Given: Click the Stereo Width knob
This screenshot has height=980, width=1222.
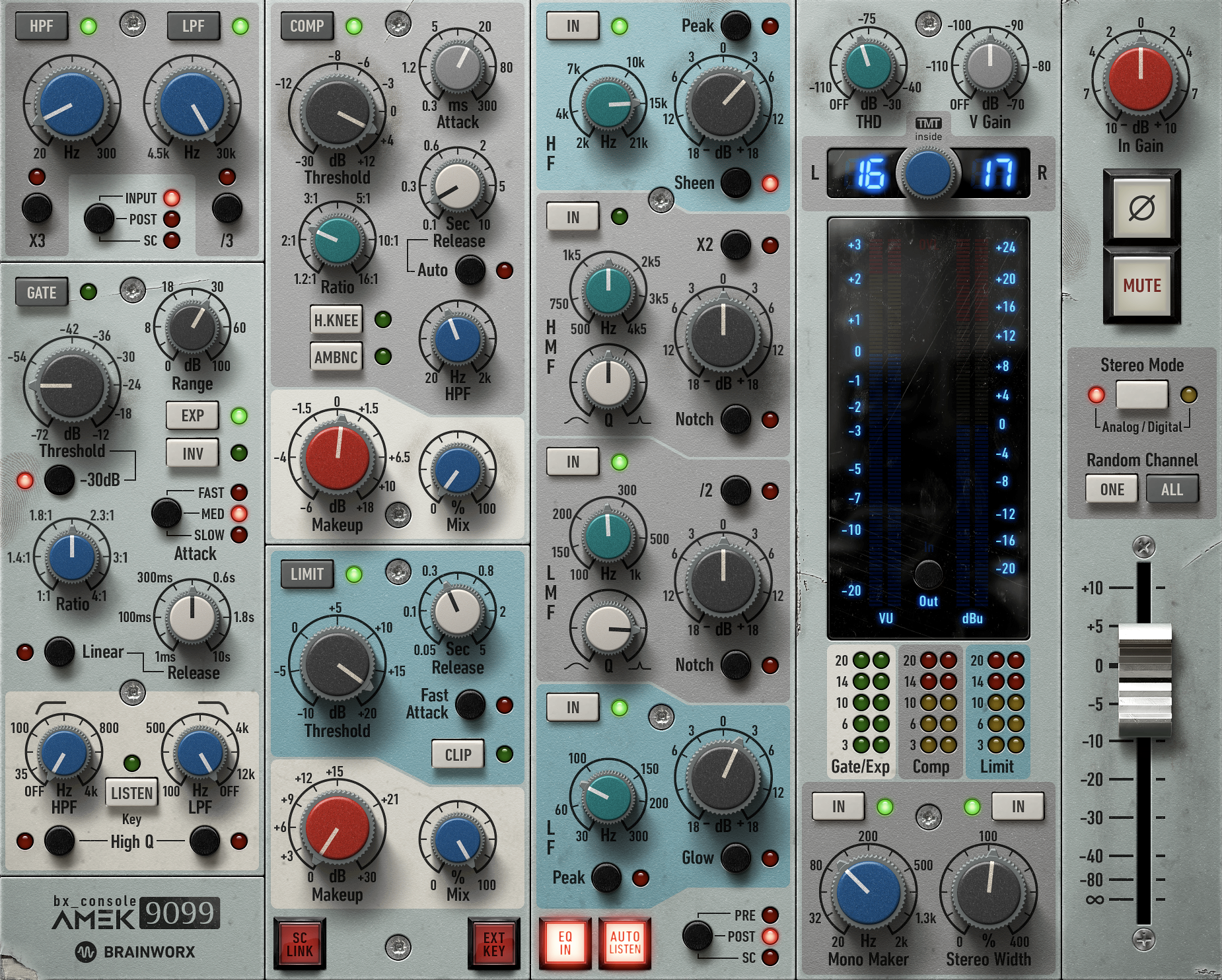Looking at the screenshot, I should click(988, 892).
